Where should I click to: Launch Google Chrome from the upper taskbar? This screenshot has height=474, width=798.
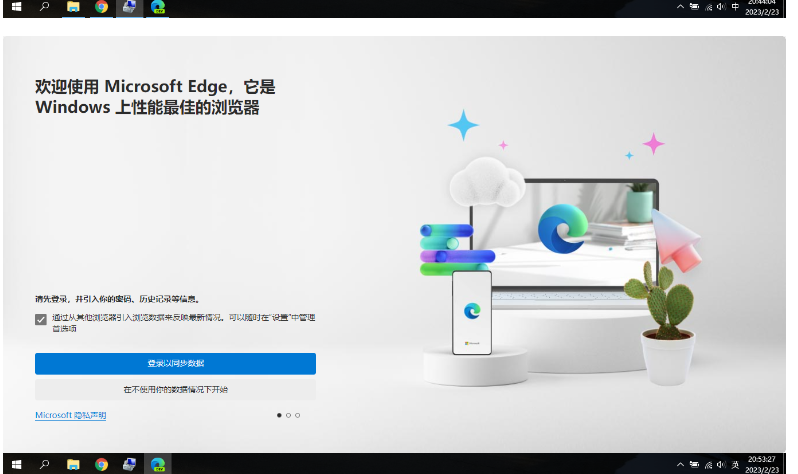[x=101, y=7]
